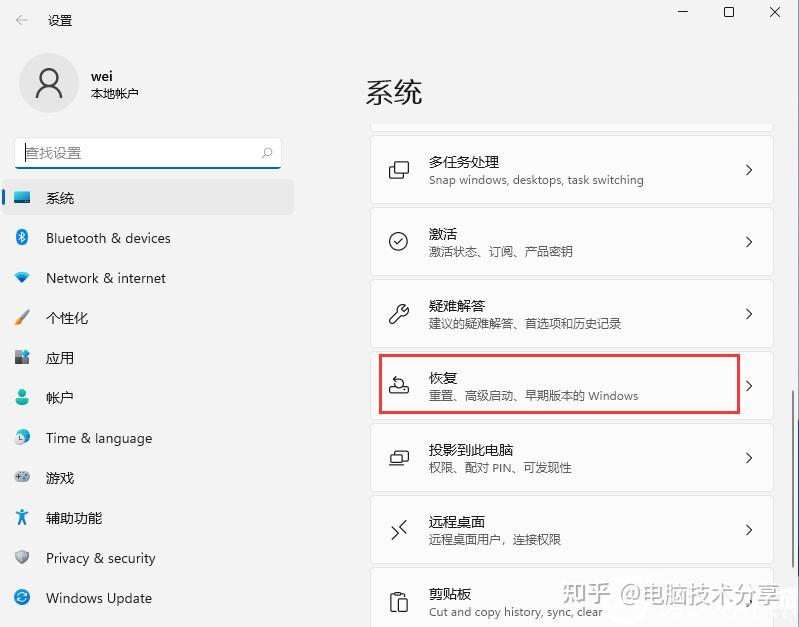Open Windows Update settings
This screenshot has height=627, width=799.
pyautogui.click(x=99, y=598)
